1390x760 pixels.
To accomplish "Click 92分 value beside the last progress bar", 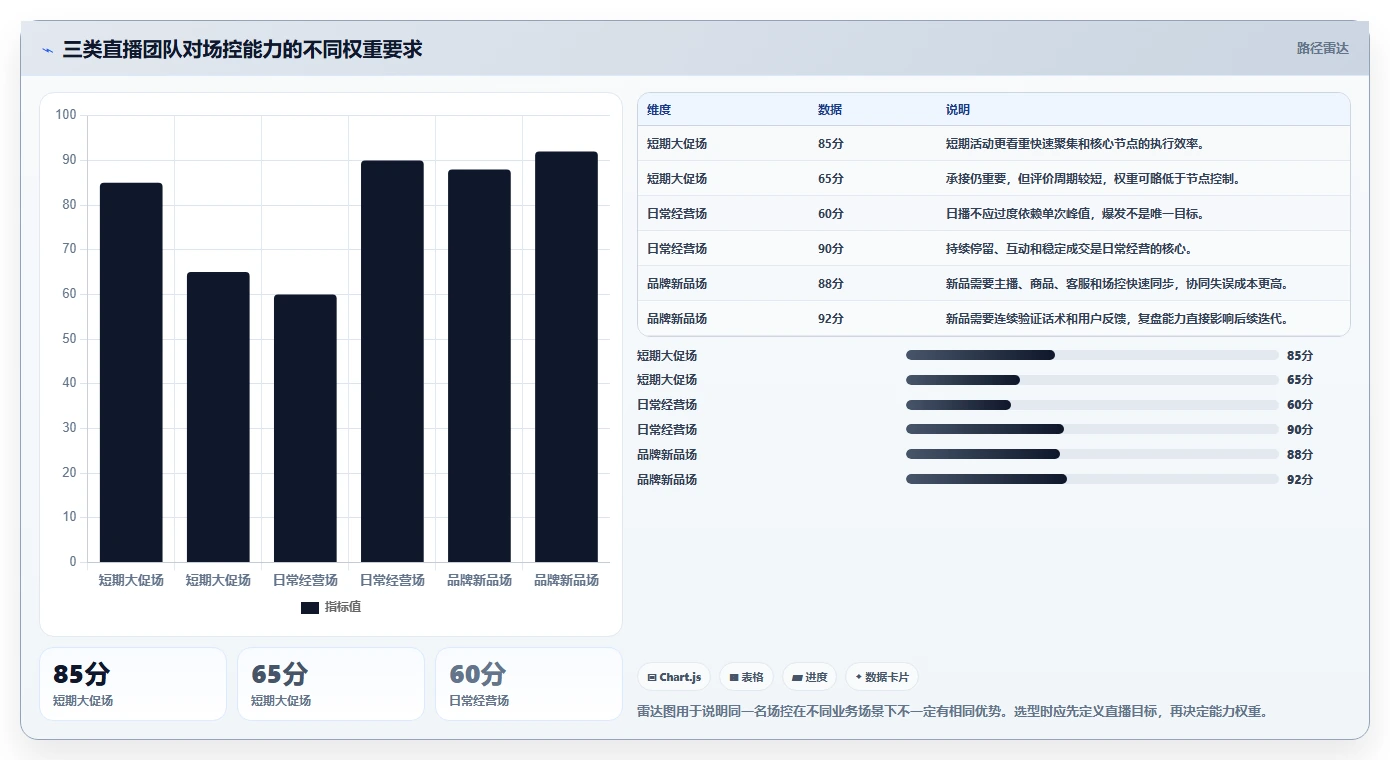I will [1300, 479].
